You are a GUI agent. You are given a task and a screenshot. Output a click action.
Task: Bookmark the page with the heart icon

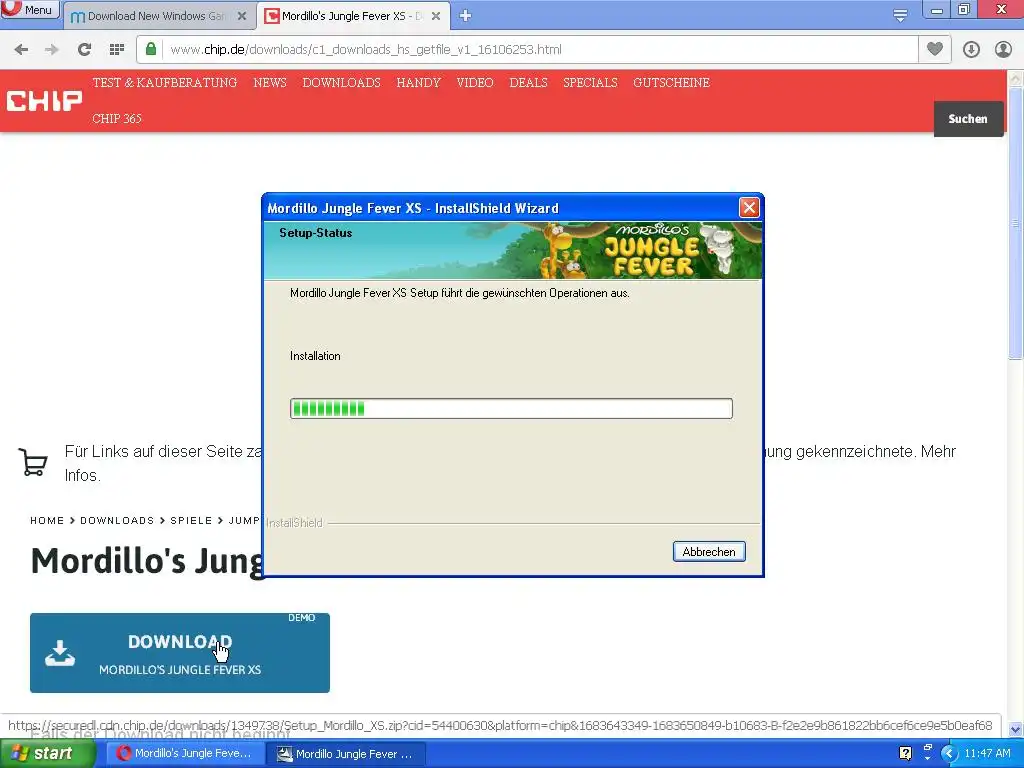click(935, 50)
